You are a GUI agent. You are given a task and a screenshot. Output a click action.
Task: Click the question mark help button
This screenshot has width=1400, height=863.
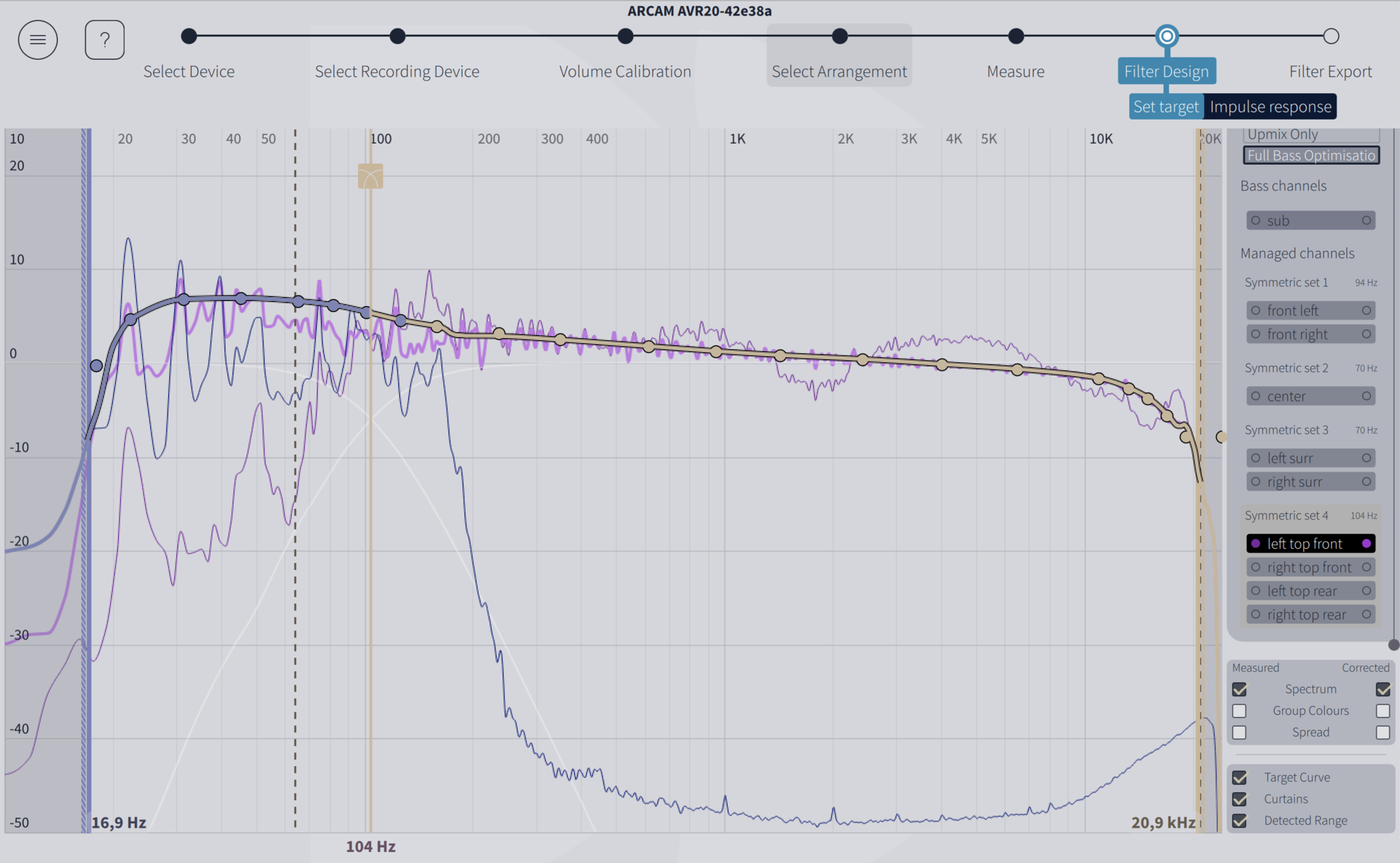pos(104,40)
